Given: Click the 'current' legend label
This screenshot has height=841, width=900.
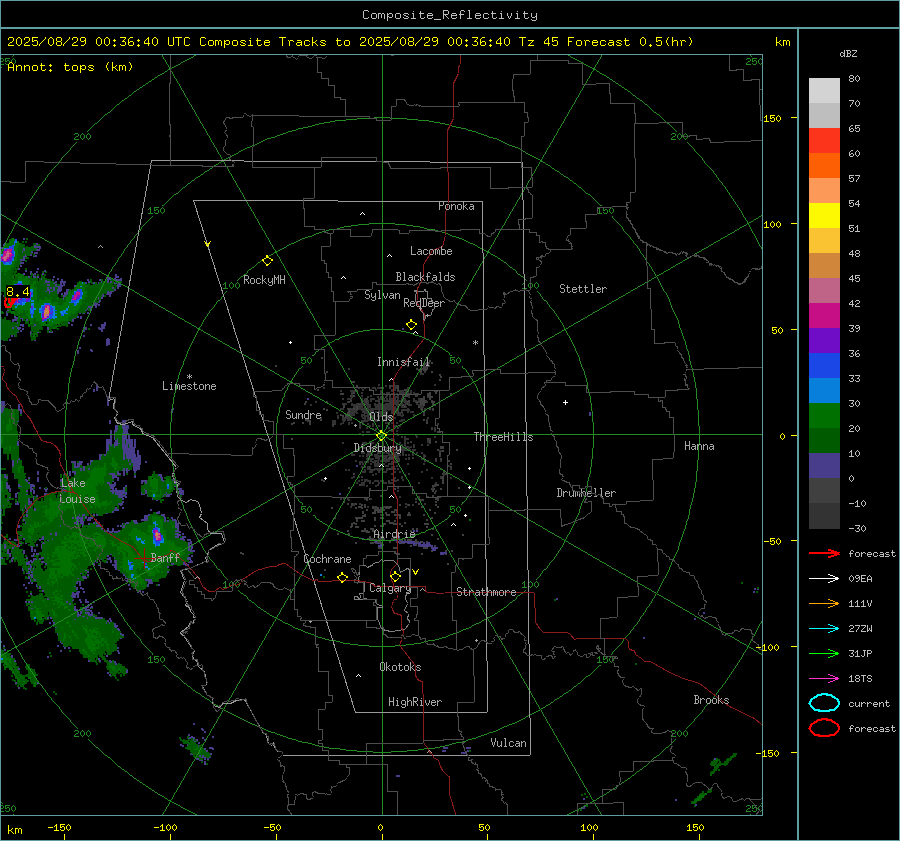Looking at the screenshot, I should pos(869,703).
